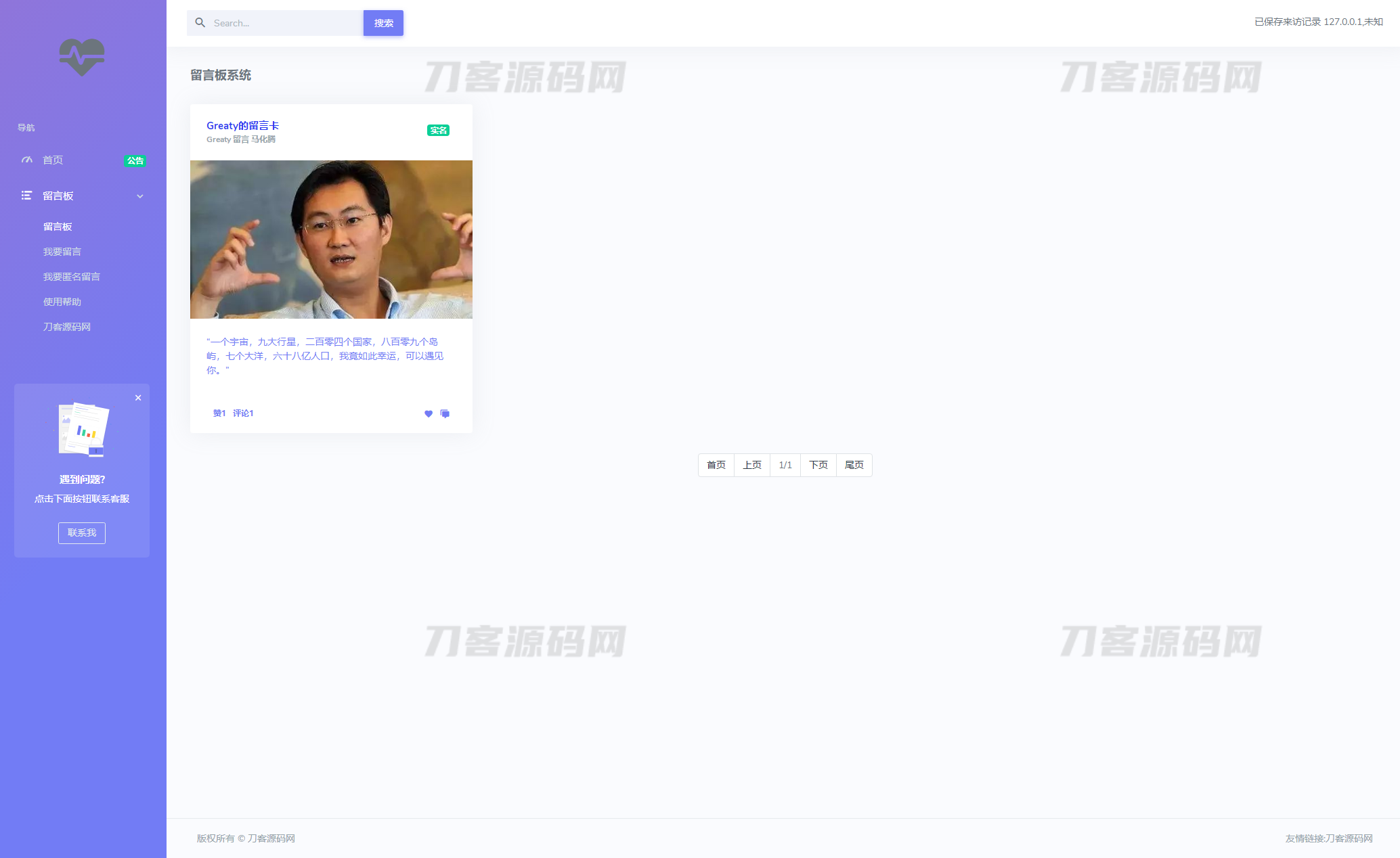Click the comment bubble icon on post
Screen dimensions: 1400x858
pyautogui.click(x=445, y=412)
